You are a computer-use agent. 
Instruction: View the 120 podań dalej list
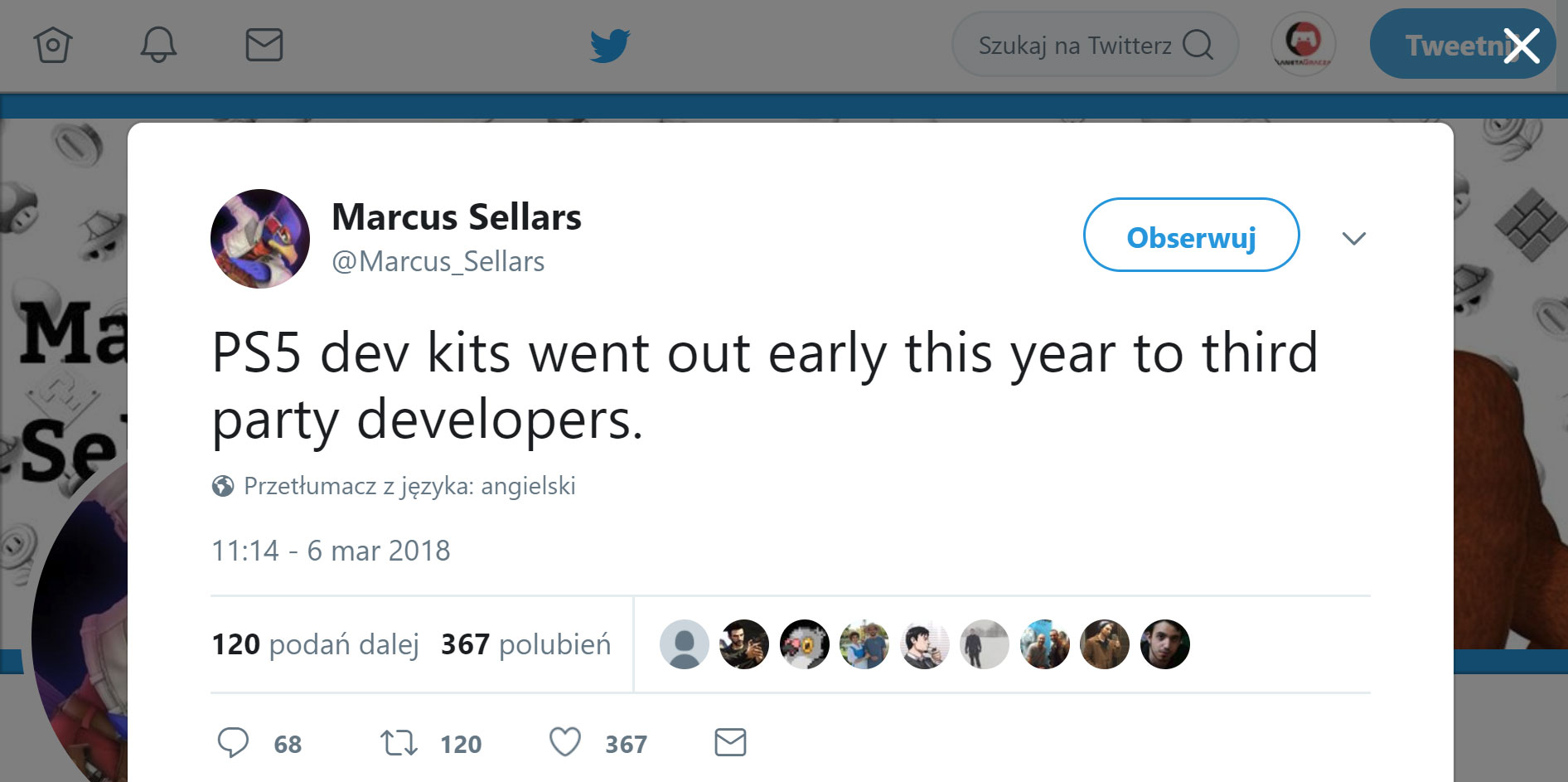315,644
